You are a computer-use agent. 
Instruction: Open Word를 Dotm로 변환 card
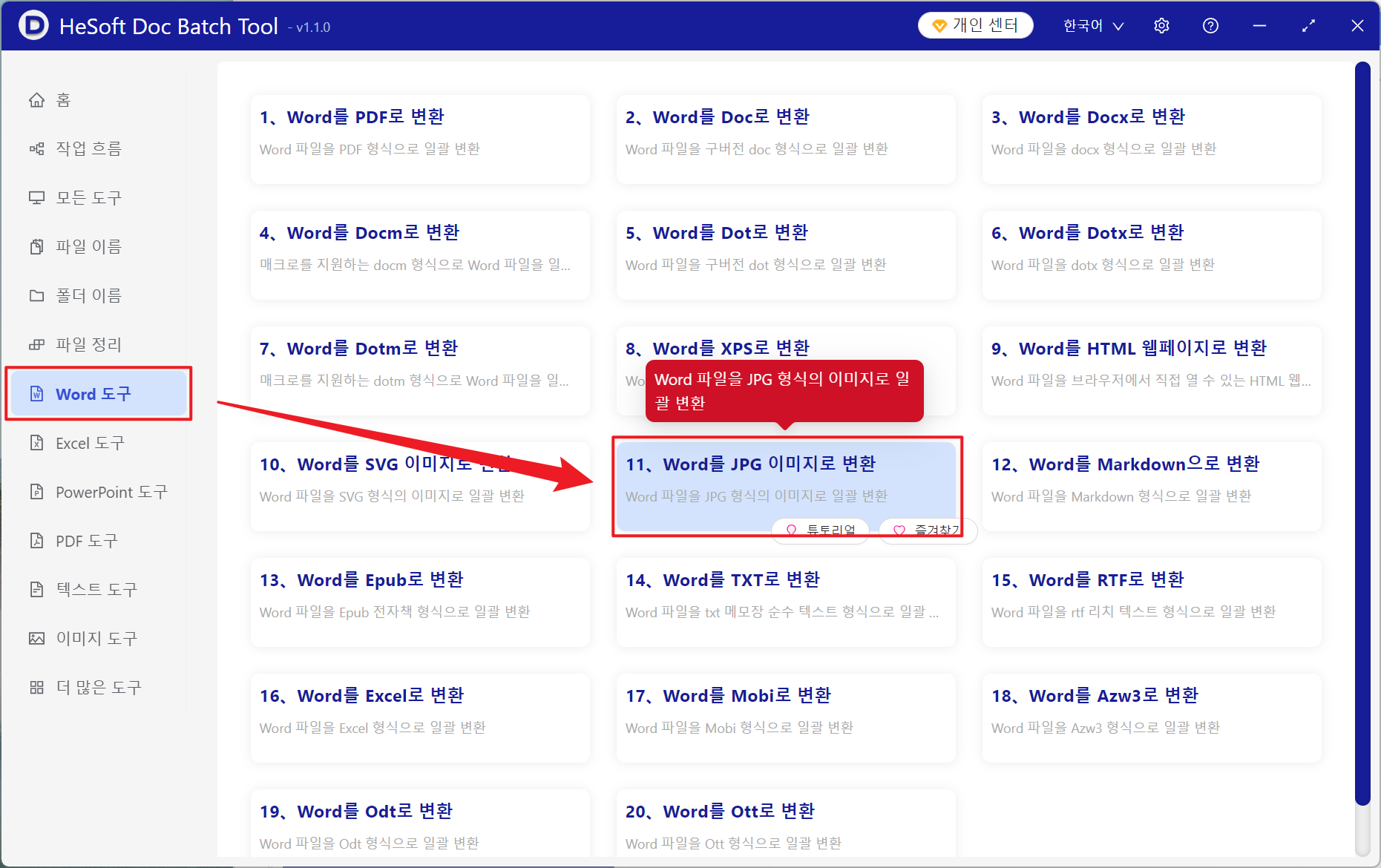pyautogui.click(x=420, y=370)
